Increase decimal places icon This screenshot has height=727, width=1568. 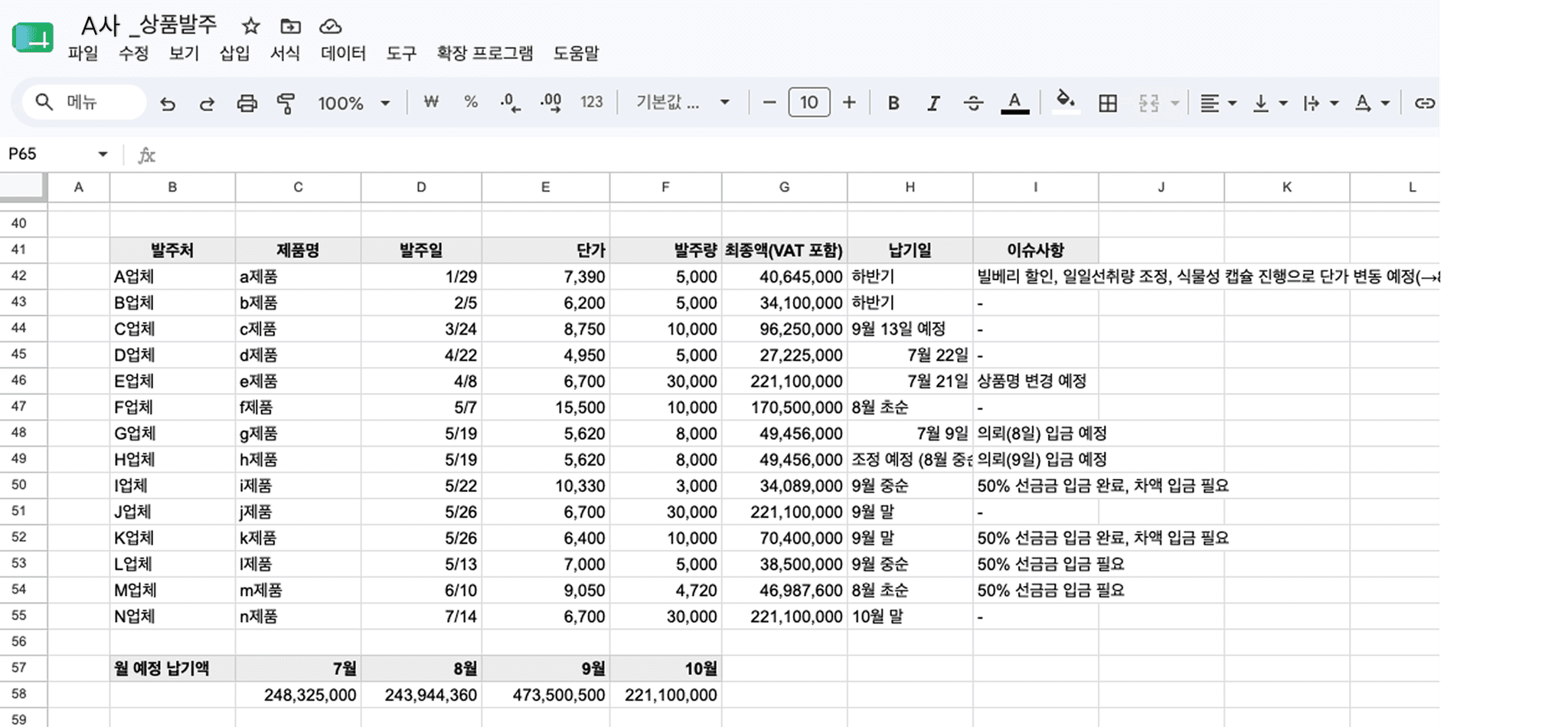[x=550, y=103]
